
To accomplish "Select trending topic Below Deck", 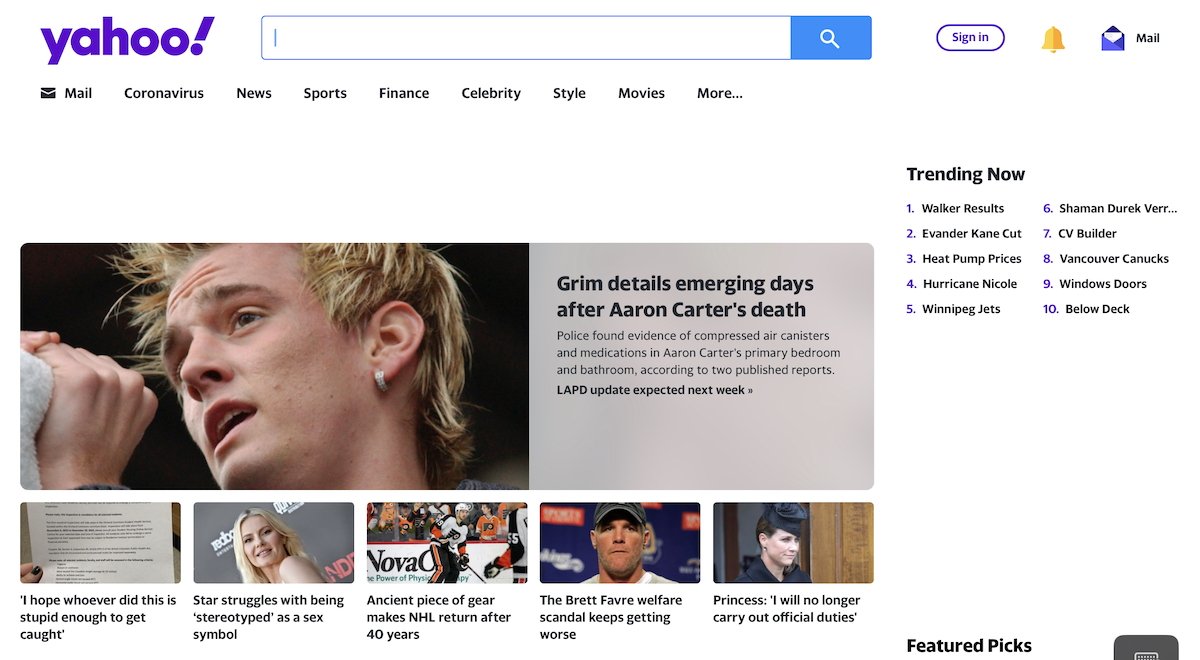I will click(1097, 309).
